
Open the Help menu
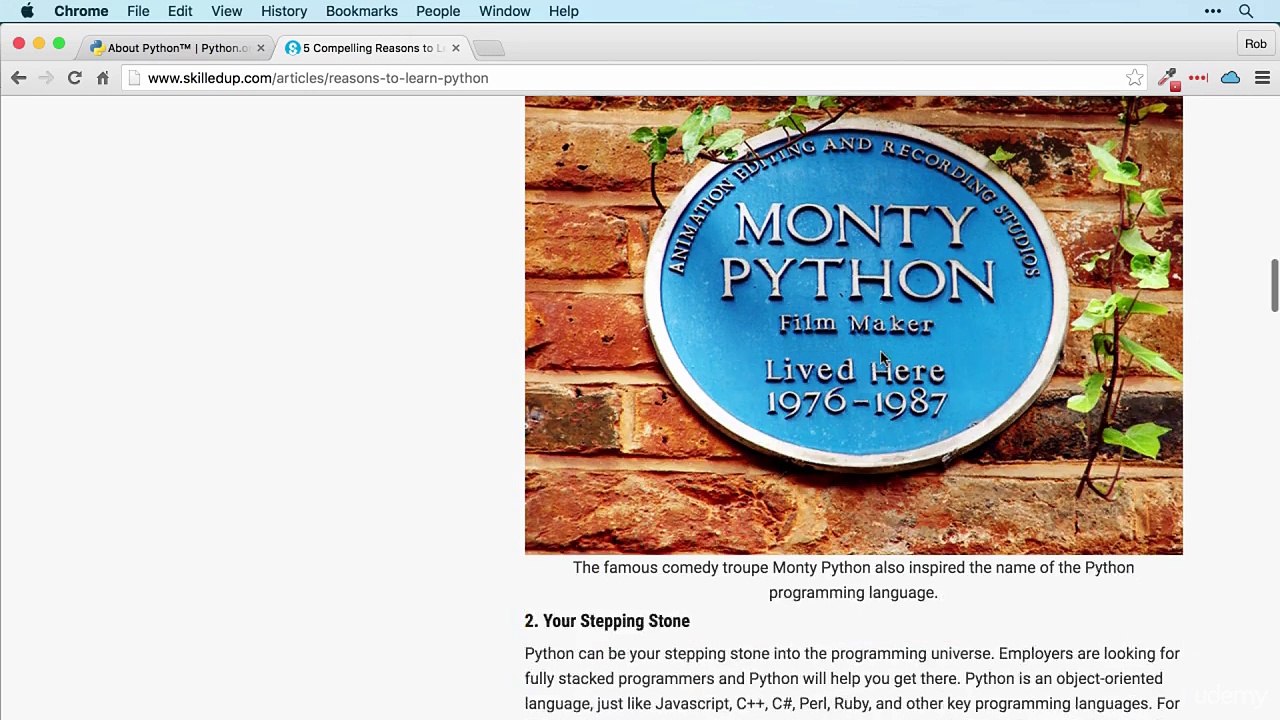[564, 11]
